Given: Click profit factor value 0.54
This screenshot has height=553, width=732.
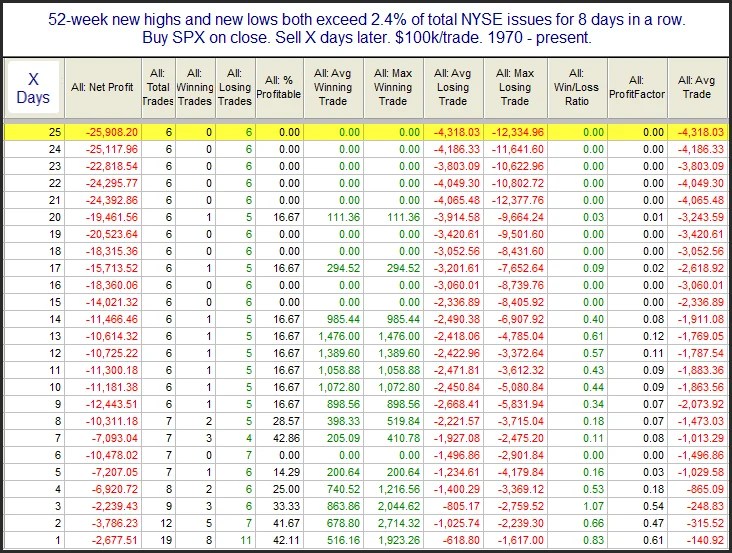Looking at the screenshot, I should pos(653,506).
